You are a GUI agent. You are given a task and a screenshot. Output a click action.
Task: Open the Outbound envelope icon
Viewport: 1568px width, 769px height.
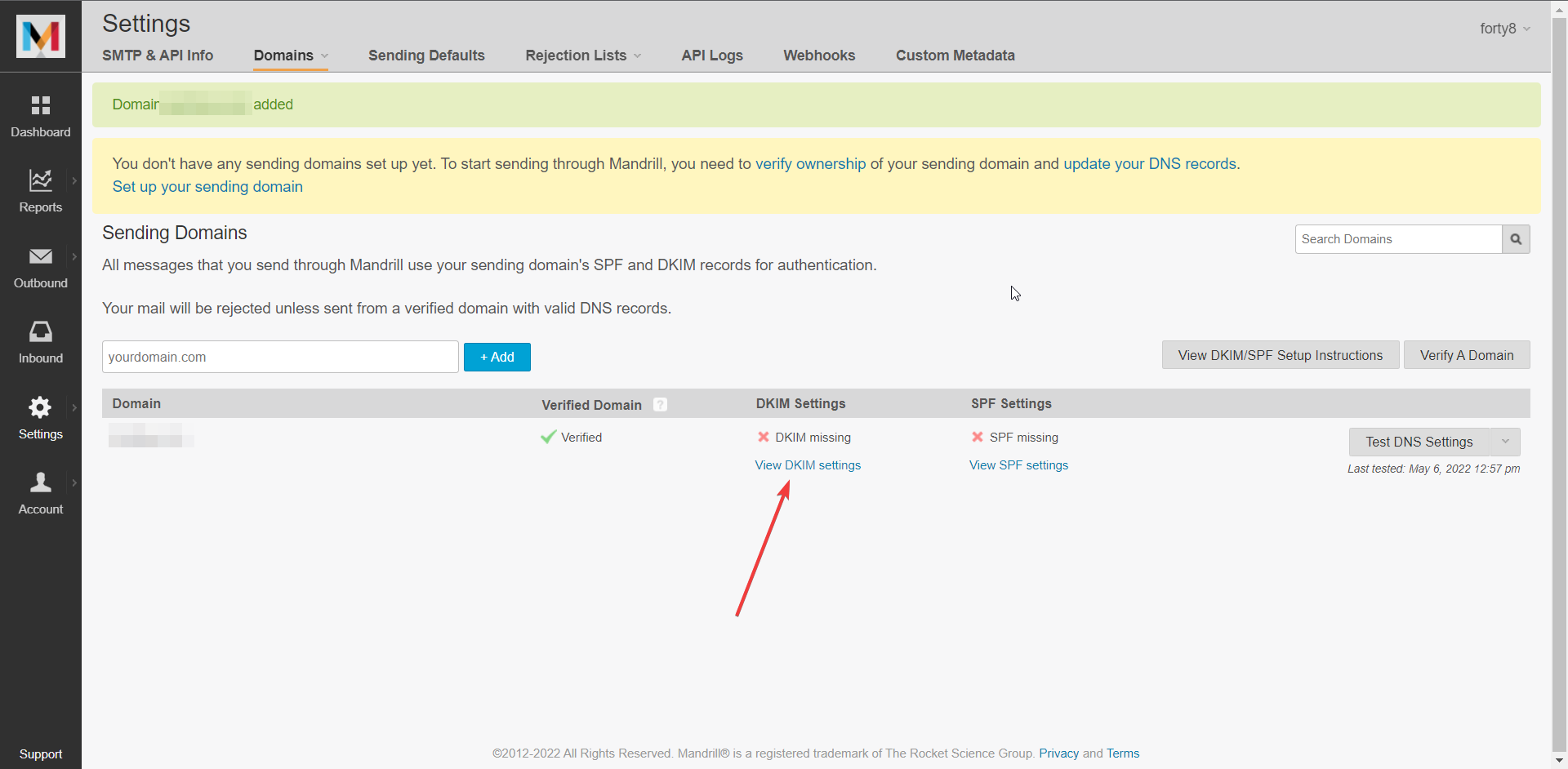coord(41,256)
